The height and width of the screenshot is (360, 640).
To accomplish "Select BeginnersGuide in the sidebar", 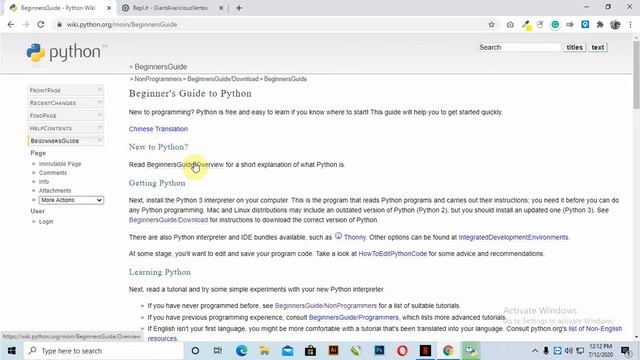I will (66, 141).
